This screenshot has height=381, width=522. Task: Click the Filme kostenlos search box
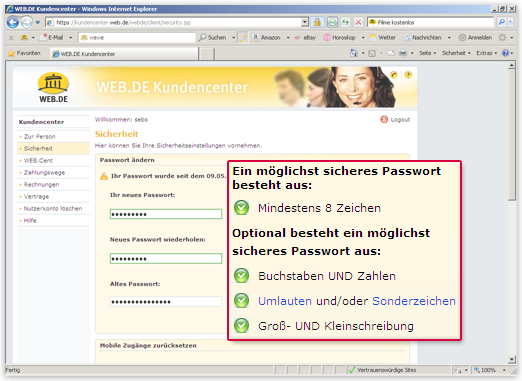430,22
